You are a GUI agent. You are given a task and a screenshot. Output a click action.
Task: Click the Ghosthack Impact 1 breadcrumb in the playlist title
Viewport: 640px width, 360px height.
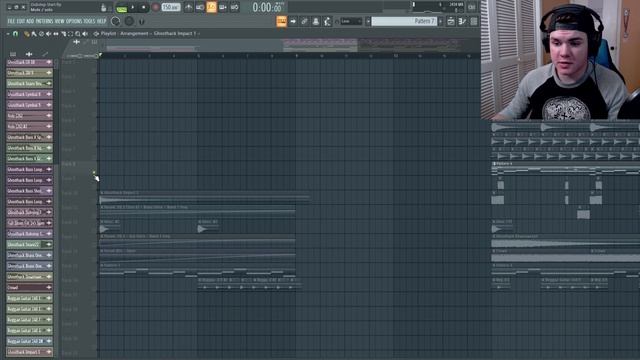pyautogui.click(x=175, y=33)
